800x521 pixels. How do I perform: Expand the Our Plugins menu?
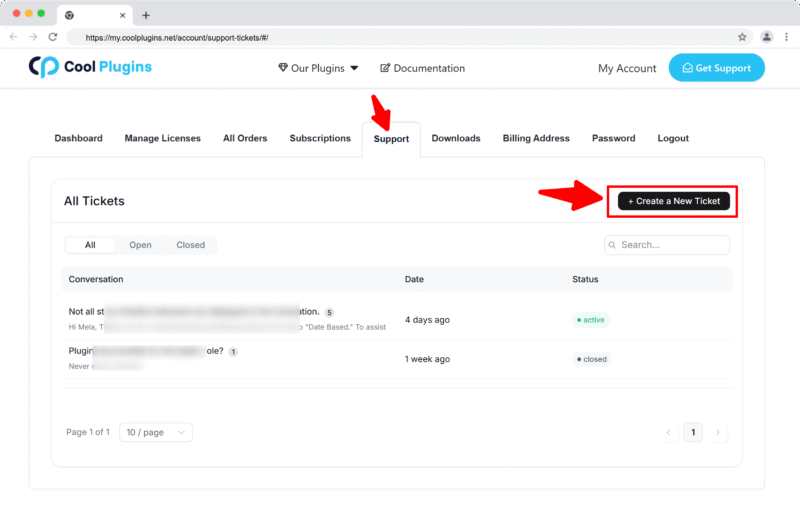tap(317, 68)
